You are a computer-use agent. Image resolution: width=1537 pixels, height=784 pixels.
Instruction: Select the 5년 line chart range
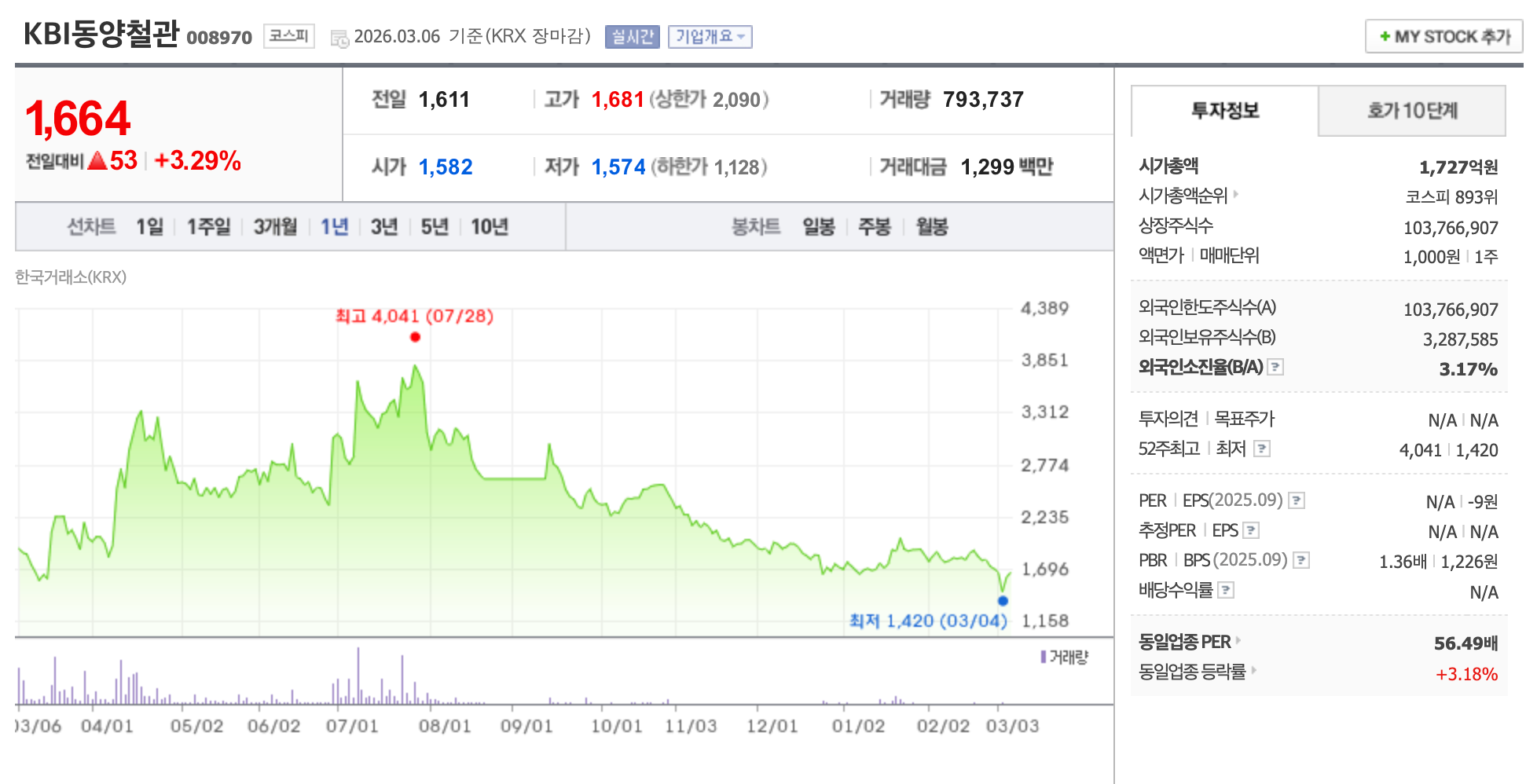tap(435, 227)
